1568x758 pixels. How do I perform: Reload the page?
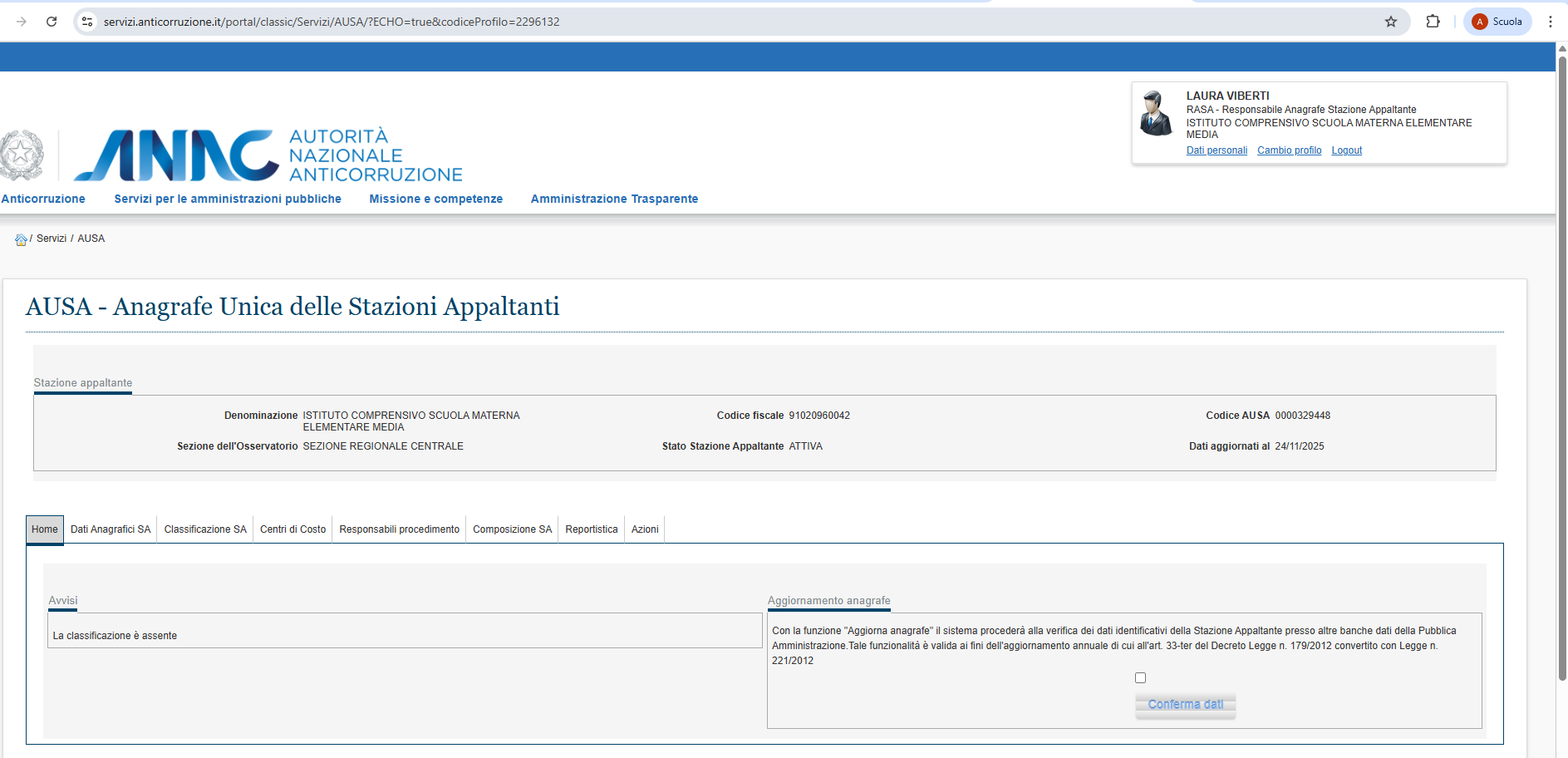click(52, 22)
